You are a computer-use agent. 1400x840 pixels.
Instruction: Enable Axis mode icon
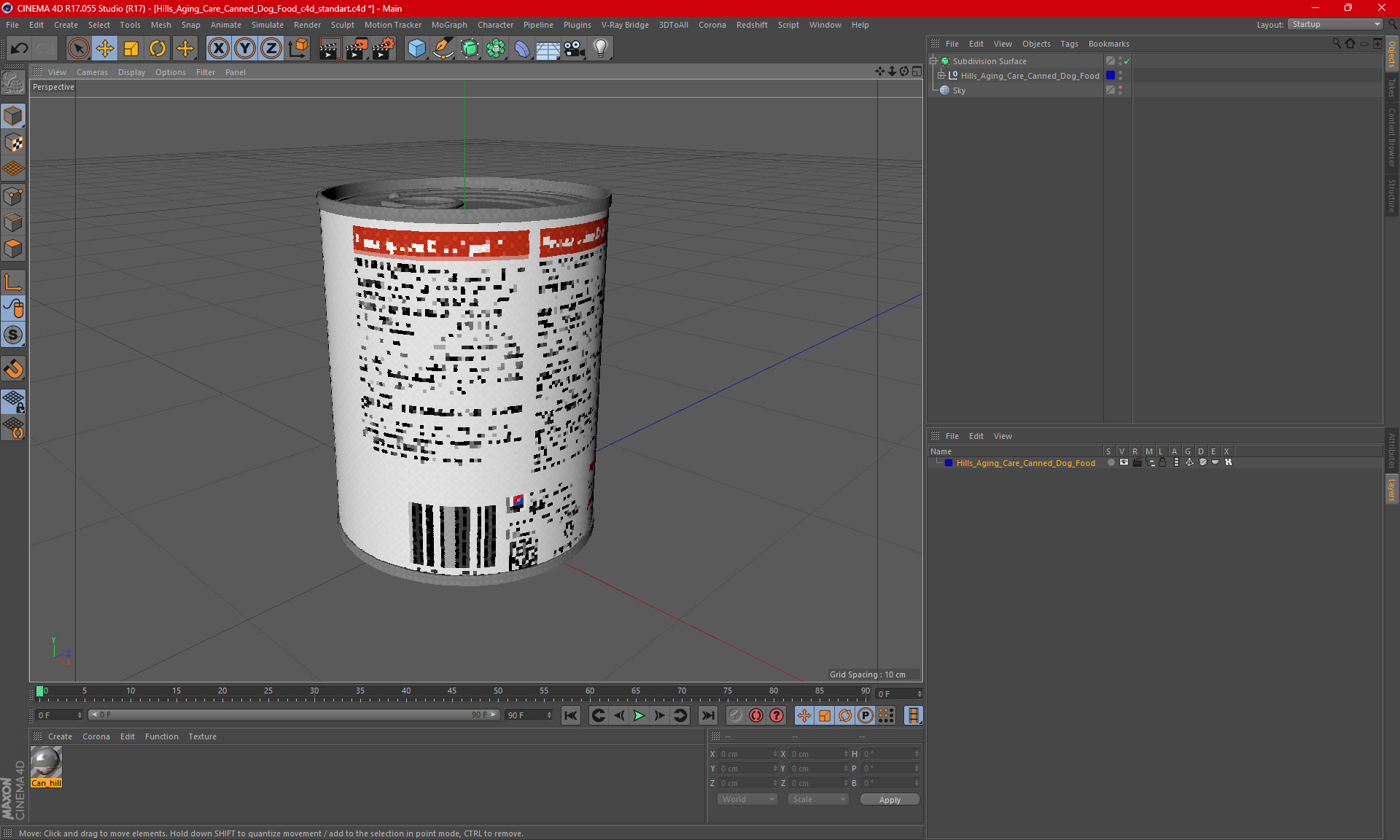(13, 282)
